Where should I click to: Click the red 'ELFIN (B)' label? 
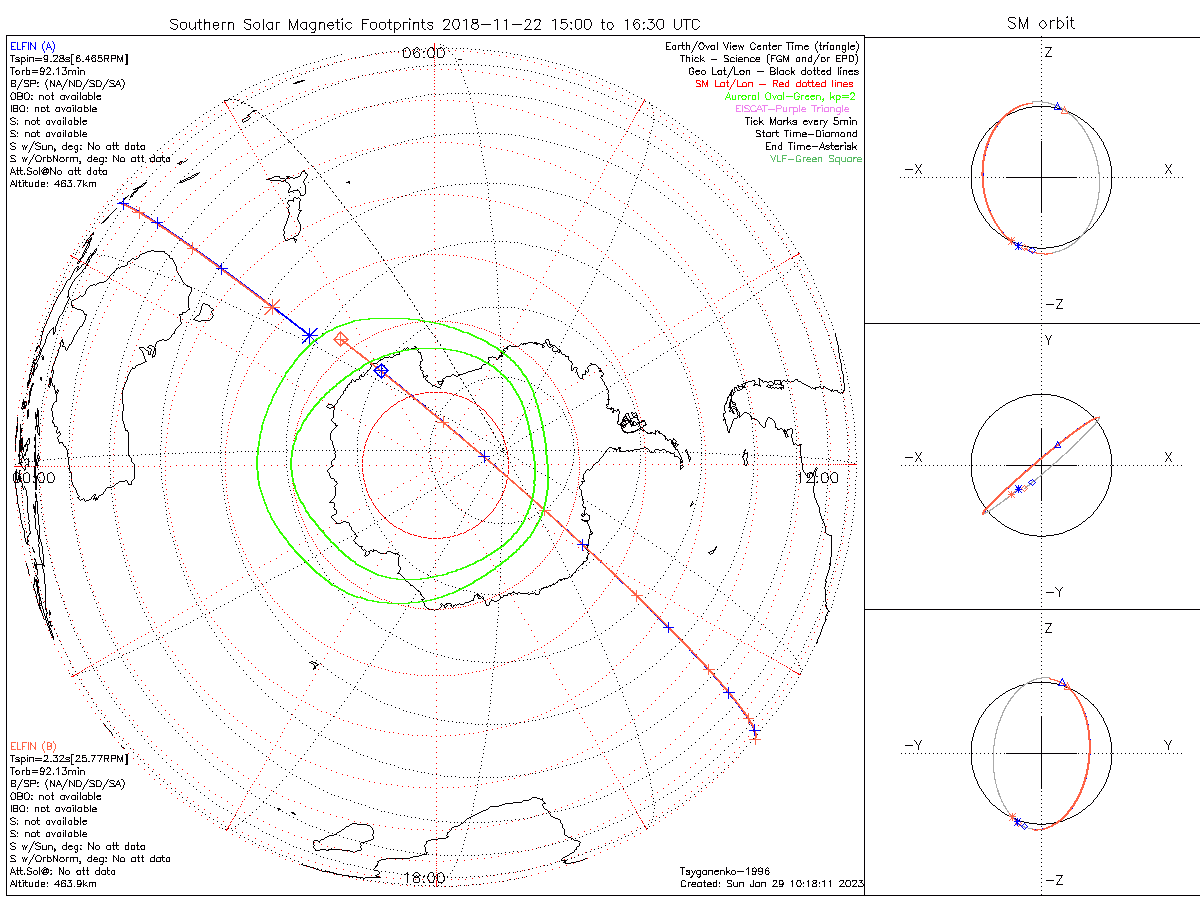tap(33, 746)
